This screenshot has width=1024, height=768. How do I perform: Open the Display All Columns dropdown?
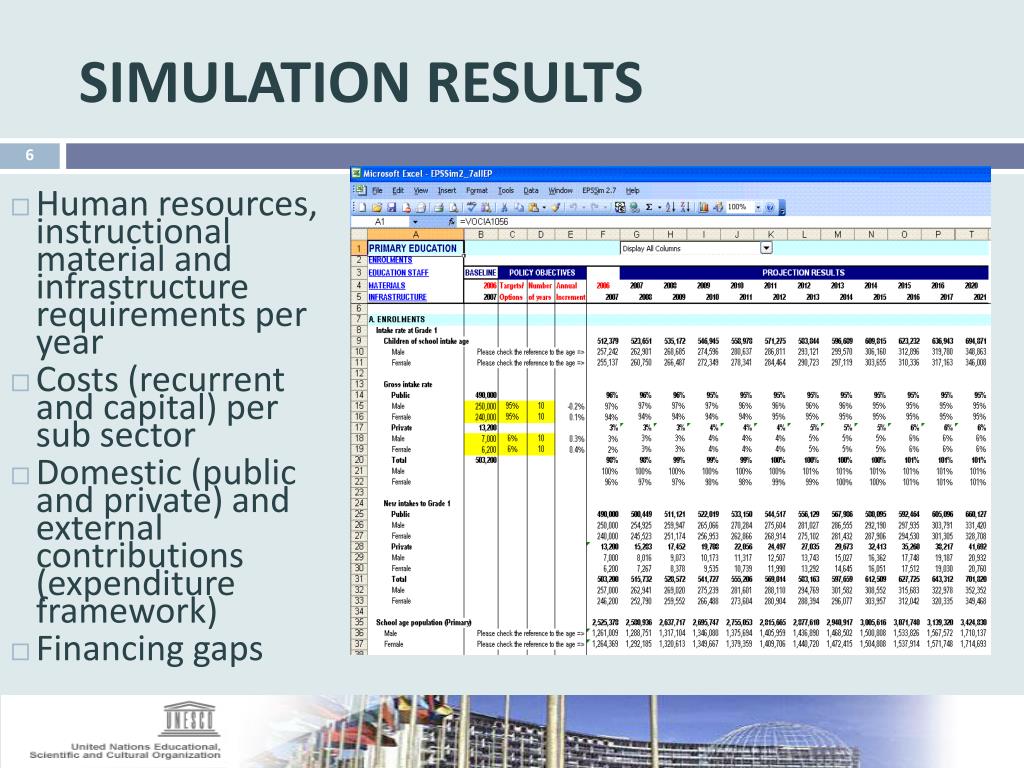(x=767, y=248)
